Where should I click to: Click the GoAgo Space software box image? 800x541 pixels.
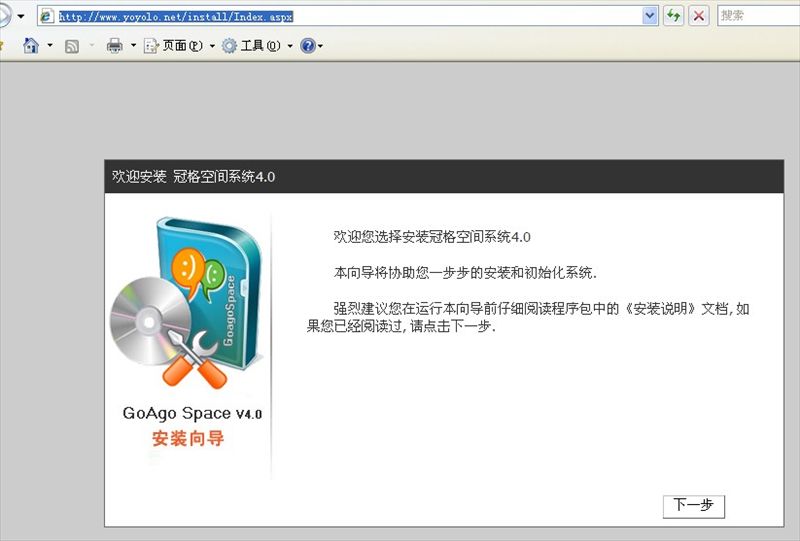[x=188, y=303]
